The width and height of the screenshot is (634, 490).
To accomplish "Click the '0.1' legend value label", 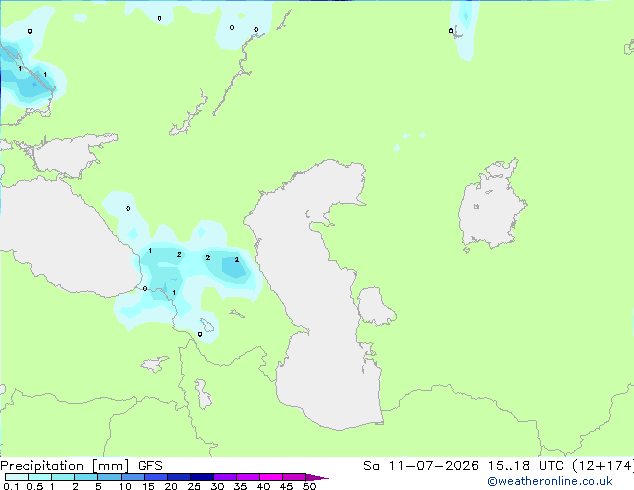I will (11, 486).
